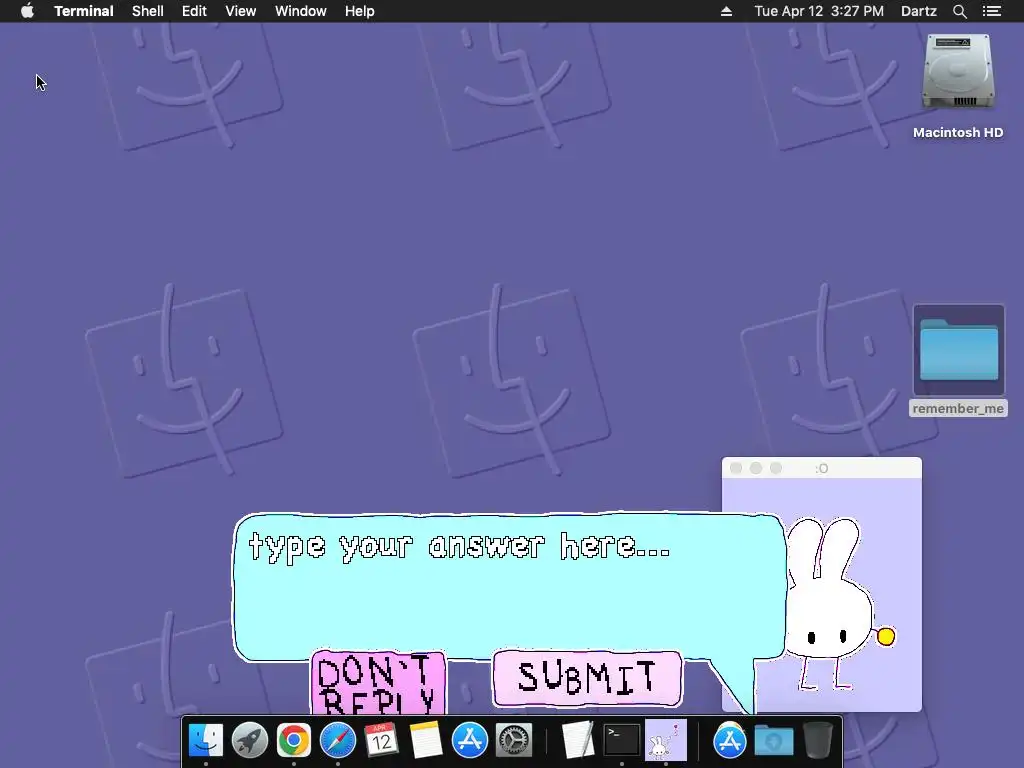Open the Edit menu

click(x=194, y=11)
